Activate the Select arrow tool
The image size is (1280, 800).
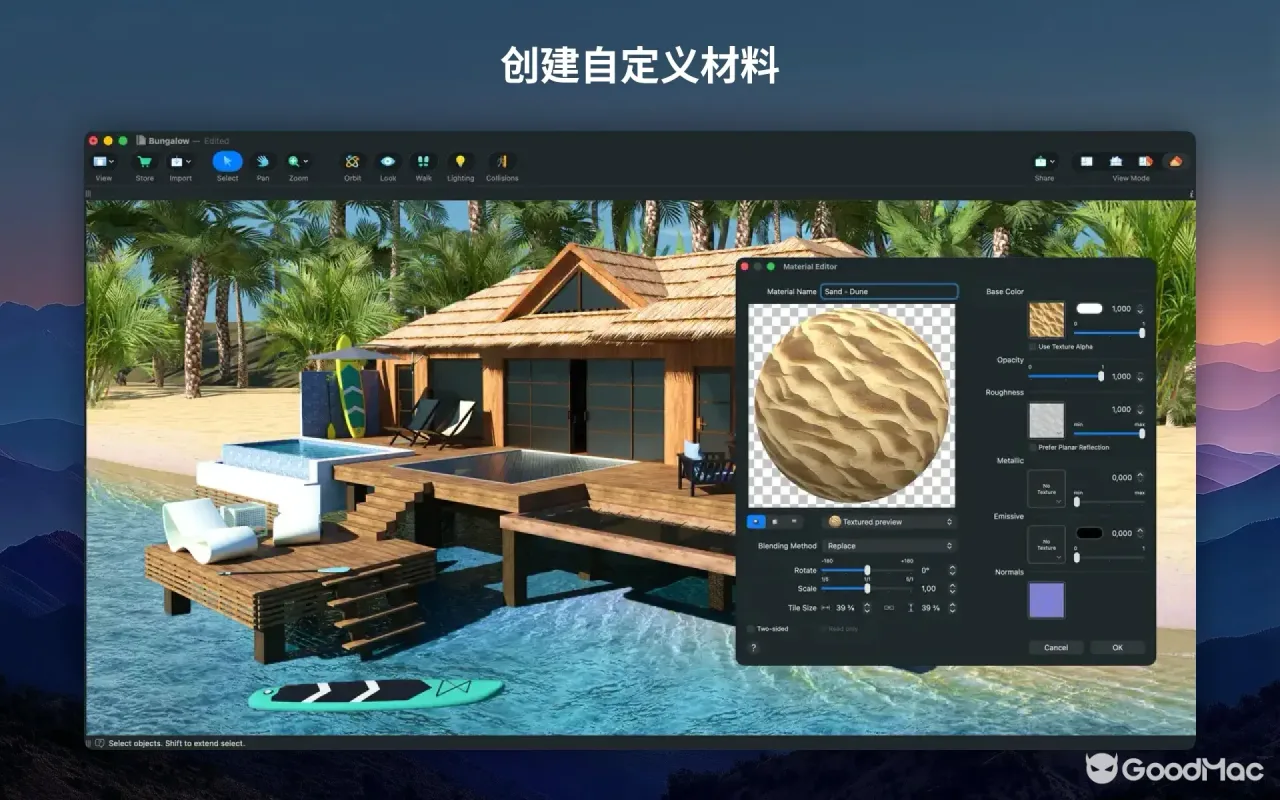point(227,162)
